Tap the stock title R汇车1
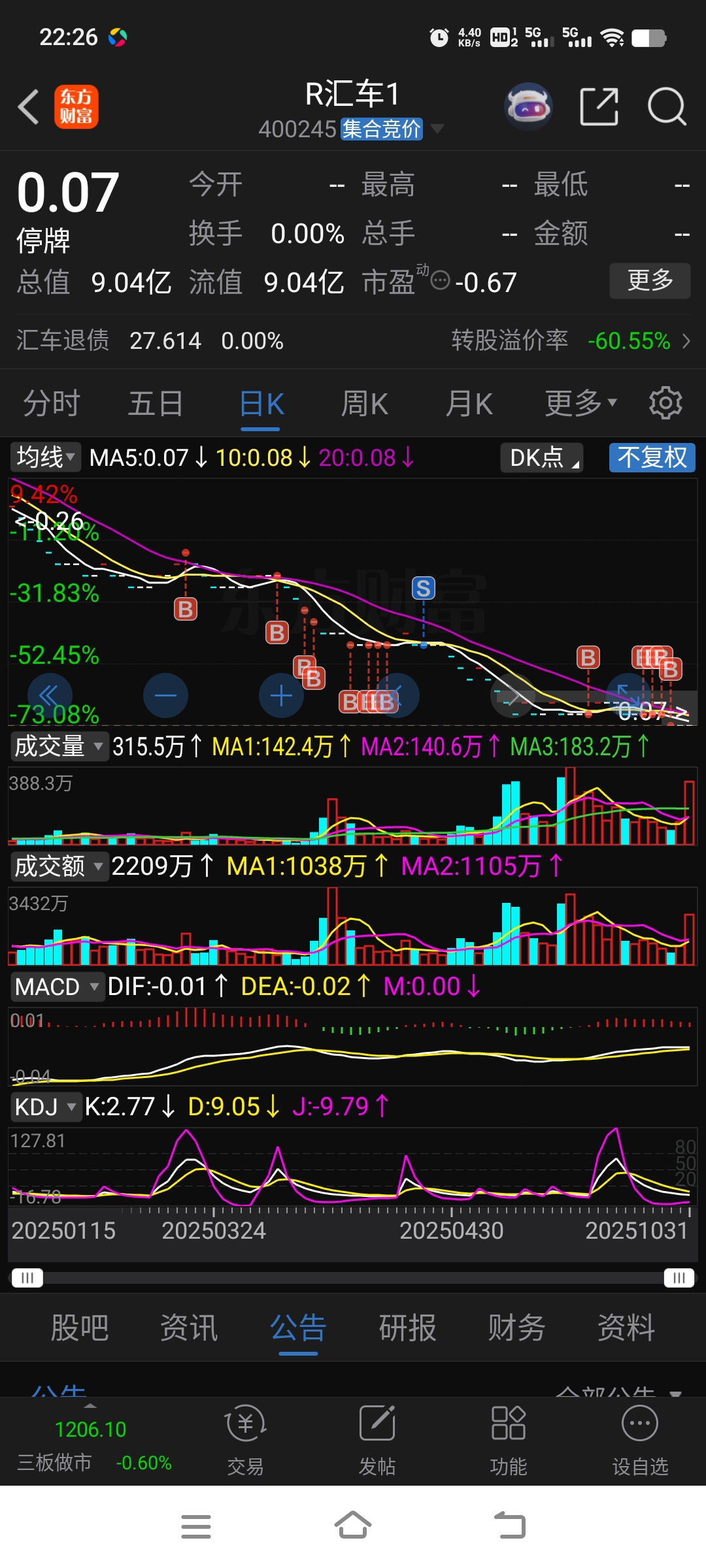The image size is (706, 1568). click(352, 94)
